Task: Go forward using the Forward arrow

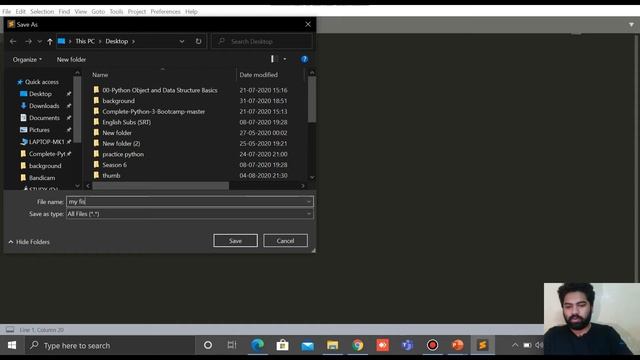Action: coord(28,41)
